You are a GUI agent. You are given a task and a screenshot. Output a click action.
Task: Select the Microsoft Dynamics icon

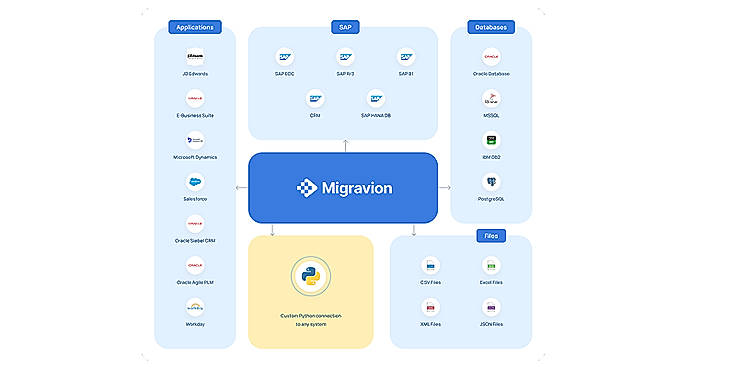(195, 140)
